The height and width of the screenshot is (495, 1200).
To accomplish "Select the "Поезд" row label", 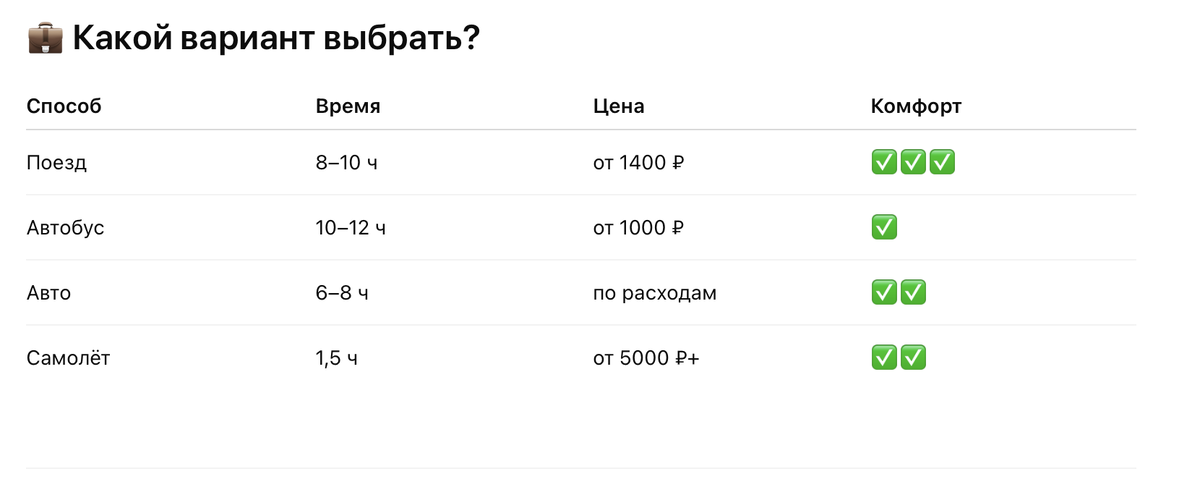I will (57, 162).
